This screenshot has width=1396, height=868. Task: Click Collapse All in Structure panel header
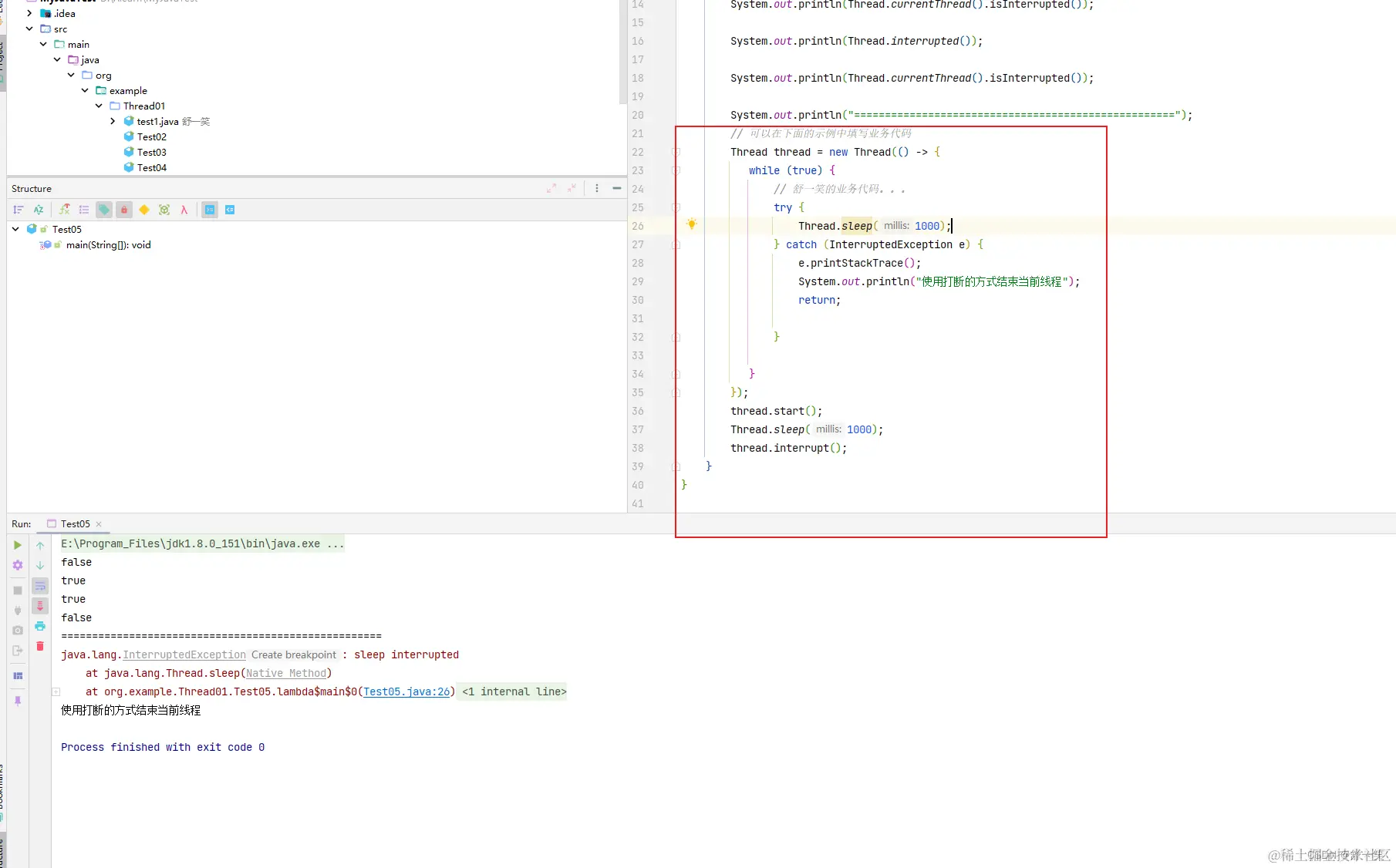coord(572,188)
